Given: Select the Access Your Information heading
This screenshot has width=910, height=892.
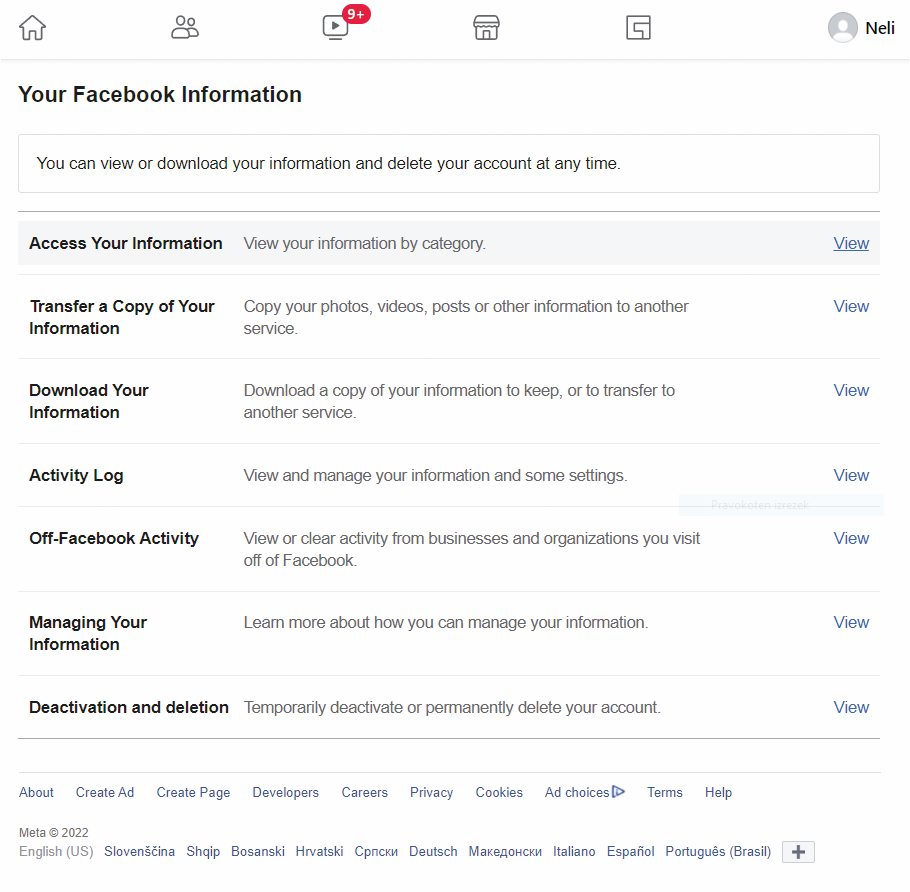Looking at the screenshot, I should (x=126, y=243).
